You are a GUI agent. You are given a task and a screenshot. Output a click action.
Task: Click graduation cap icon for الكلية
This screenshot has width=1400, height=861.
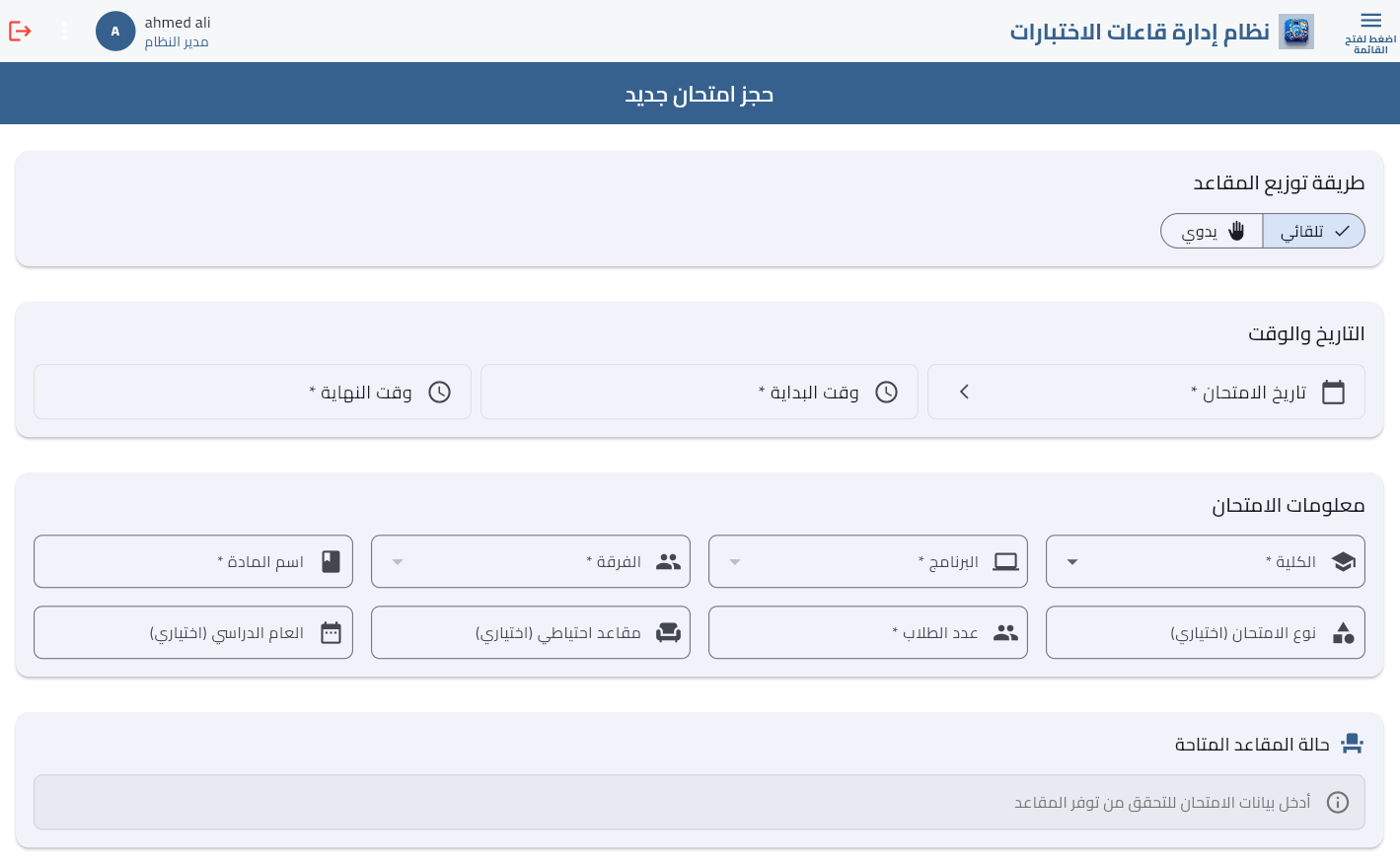[x=1343, y=561]
